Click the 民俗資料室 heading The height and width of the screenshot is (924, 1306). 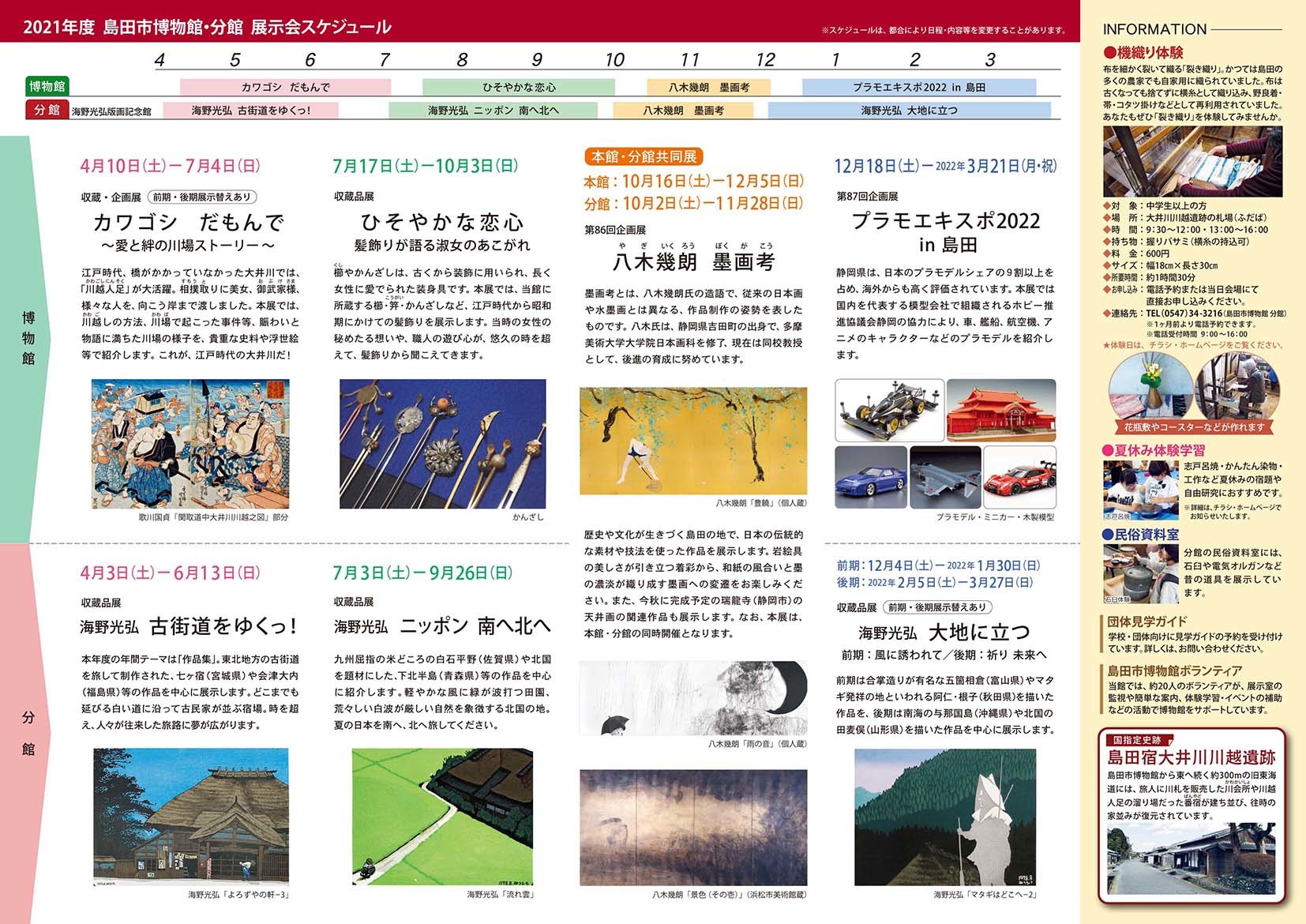1141,535
